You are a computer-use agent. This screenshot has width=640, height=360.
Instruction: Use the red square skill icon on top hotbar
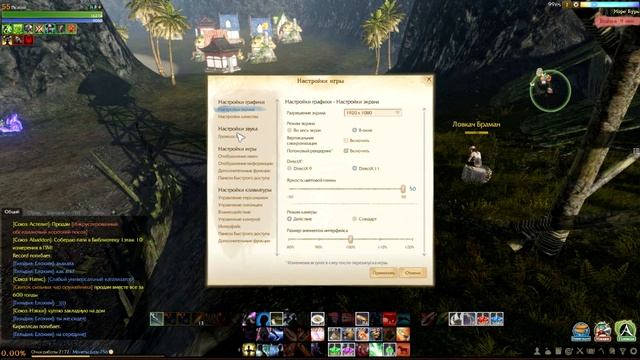[x=389, y=319]
